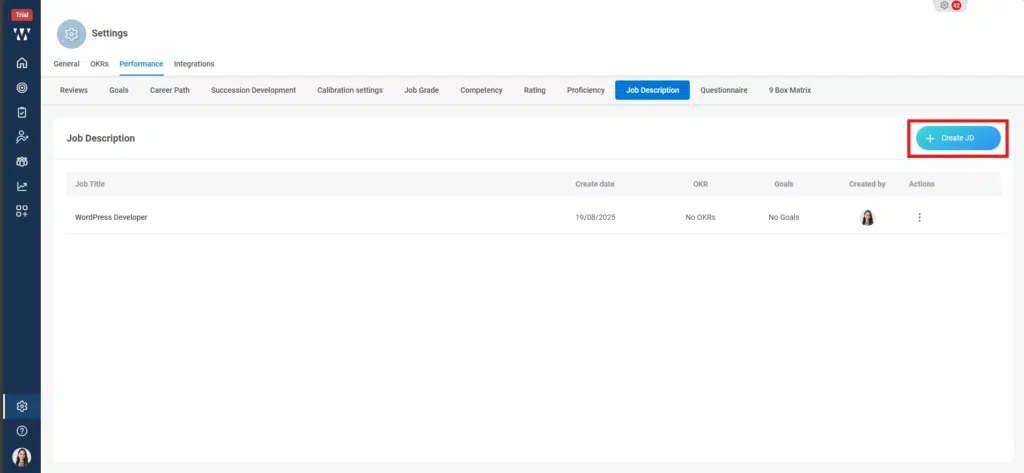1024x473 pixels.
Task: Open the Proficiency sub-tab
Action: click(x=586, y=90)
